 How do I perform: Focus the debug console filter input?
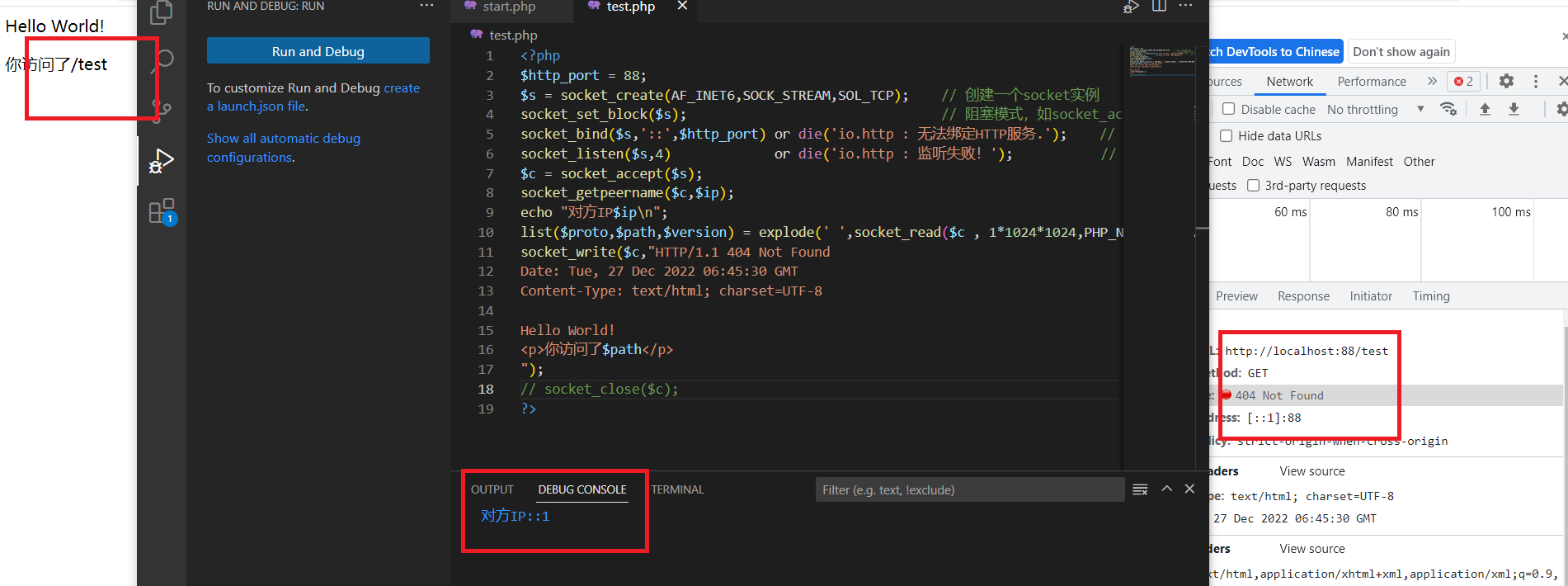[x=970, y=489]
